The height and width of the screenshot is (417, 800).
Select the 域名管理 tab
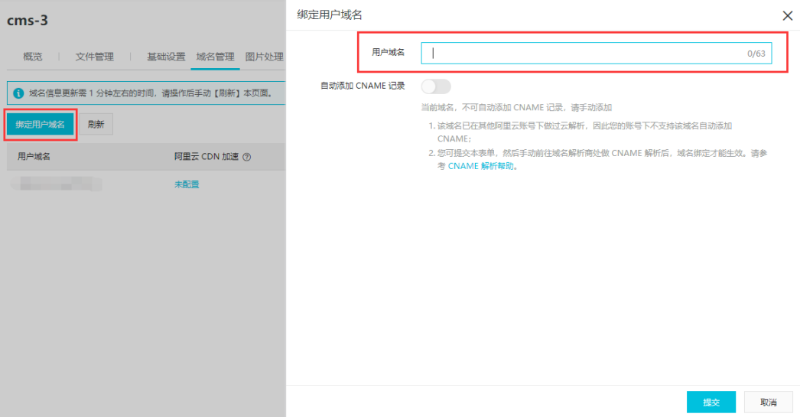point(215,56)
